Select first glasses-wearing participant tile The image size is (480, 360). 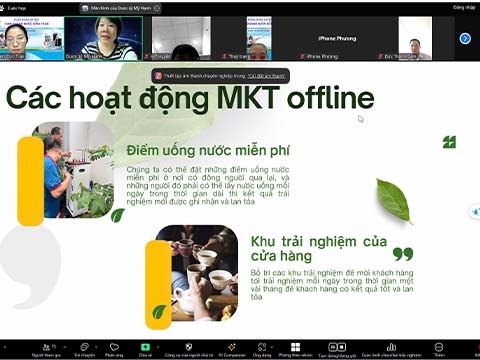[32, 38]
